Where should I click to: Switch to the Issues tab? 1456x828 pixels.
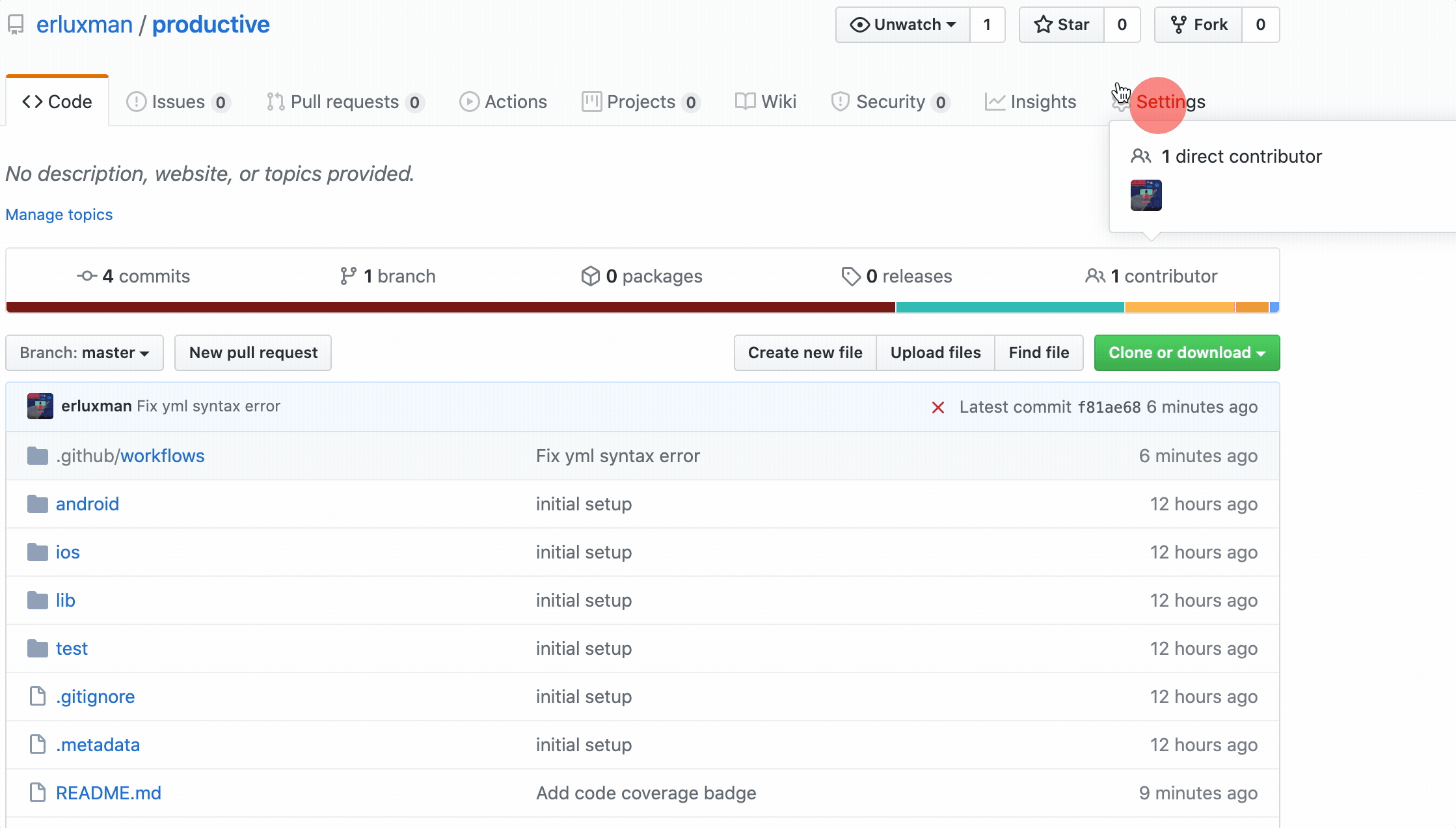[x=178, y=102]
